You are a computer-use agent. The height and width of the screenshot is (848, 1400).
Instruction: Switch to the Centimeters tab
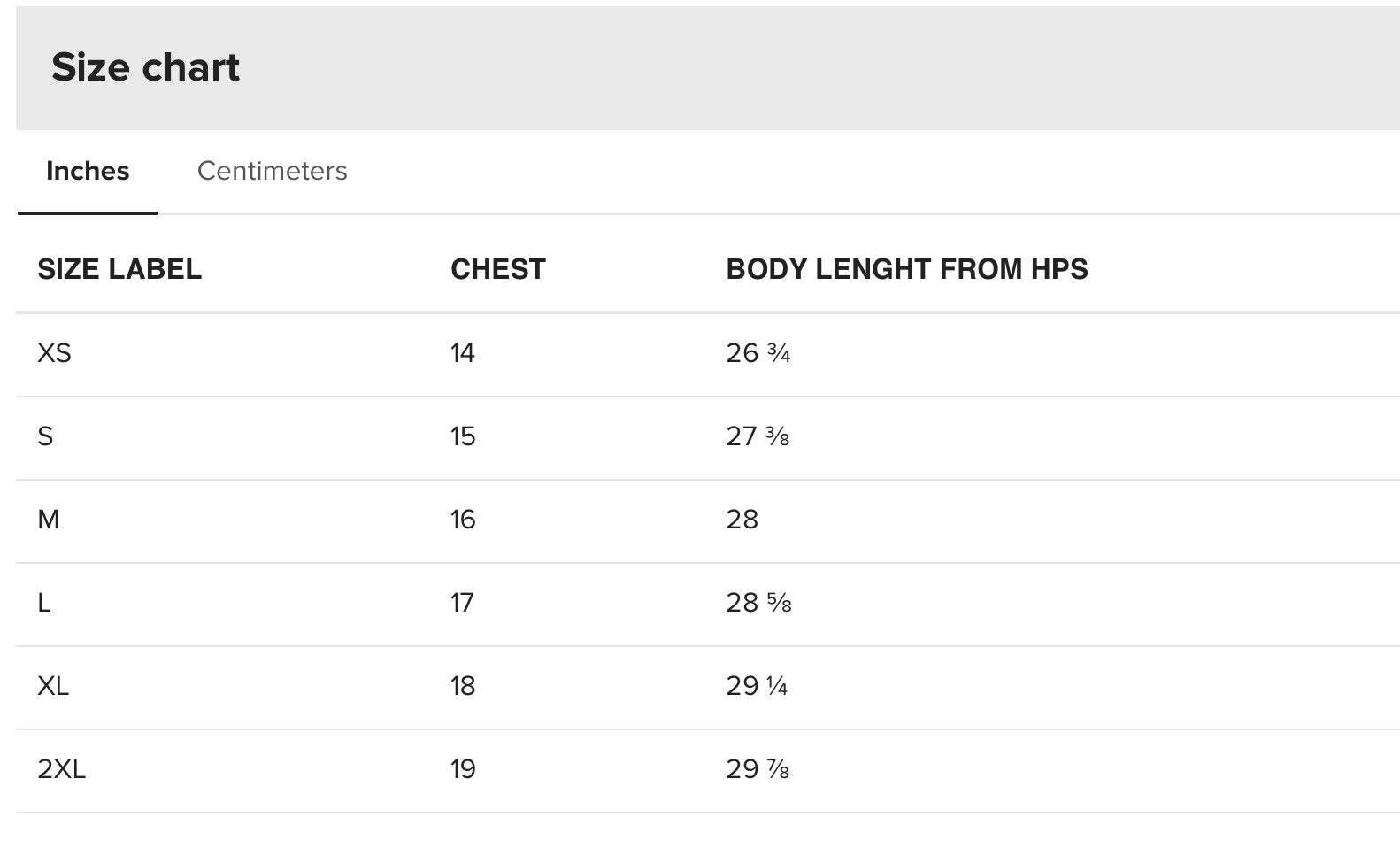click(272, 171)
